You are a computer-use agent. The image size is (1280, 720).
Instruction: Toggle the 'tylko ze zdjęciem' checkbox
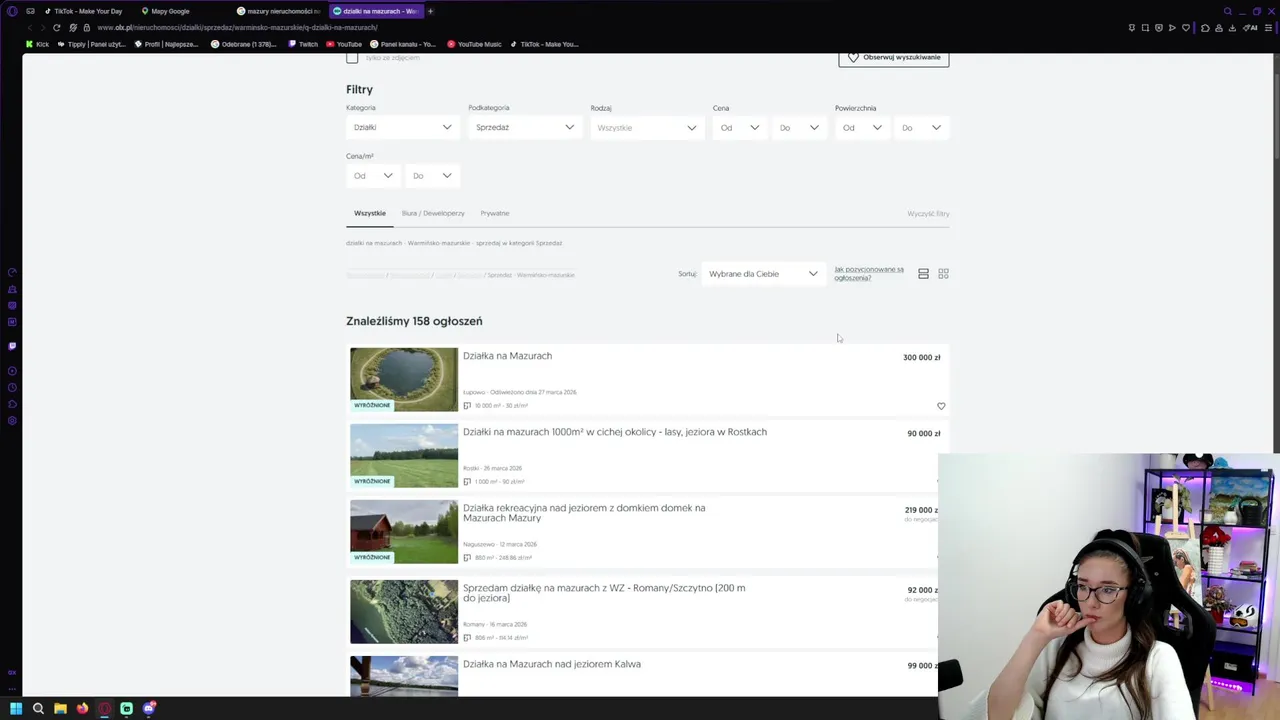[x=352, y=57]
